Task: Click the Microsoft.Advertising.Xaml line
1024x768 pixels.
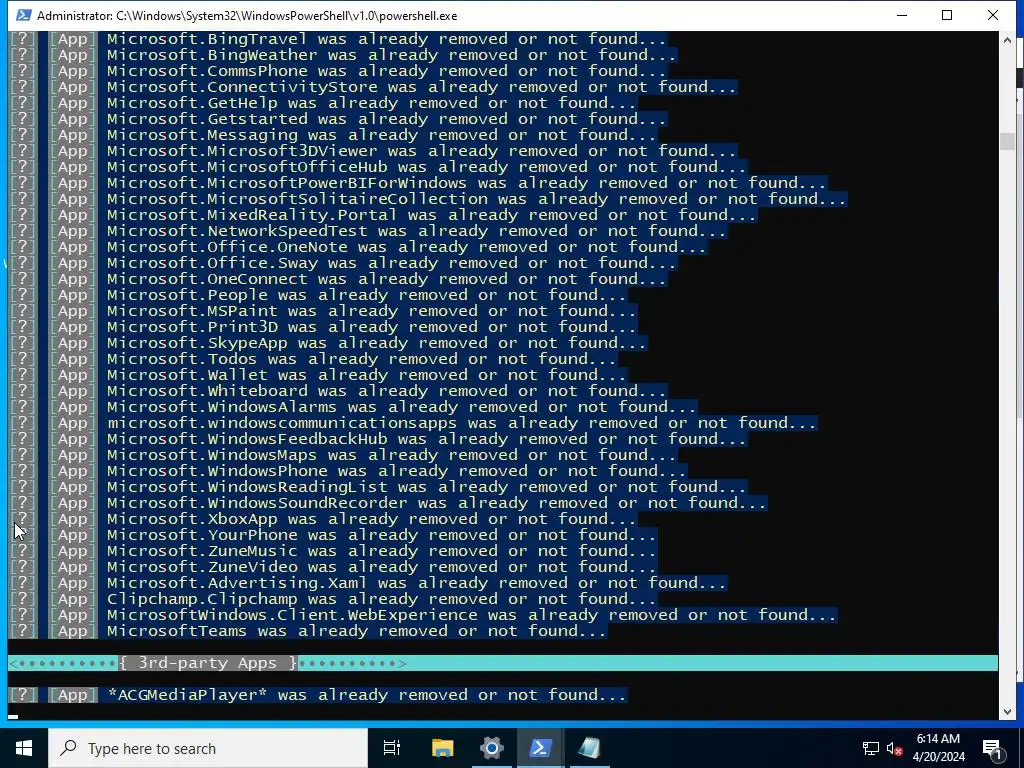Action: pos(368,583)
